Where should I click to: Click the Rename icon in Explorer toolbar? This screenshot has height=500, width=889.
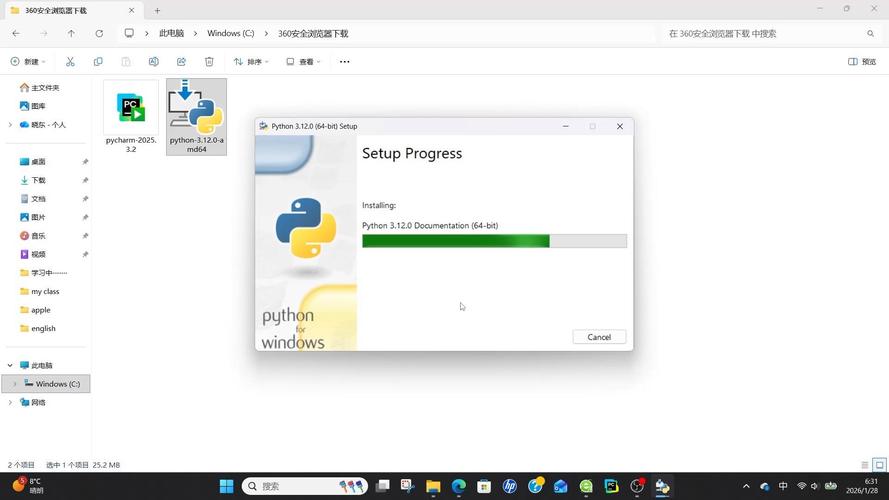[154, 61]
